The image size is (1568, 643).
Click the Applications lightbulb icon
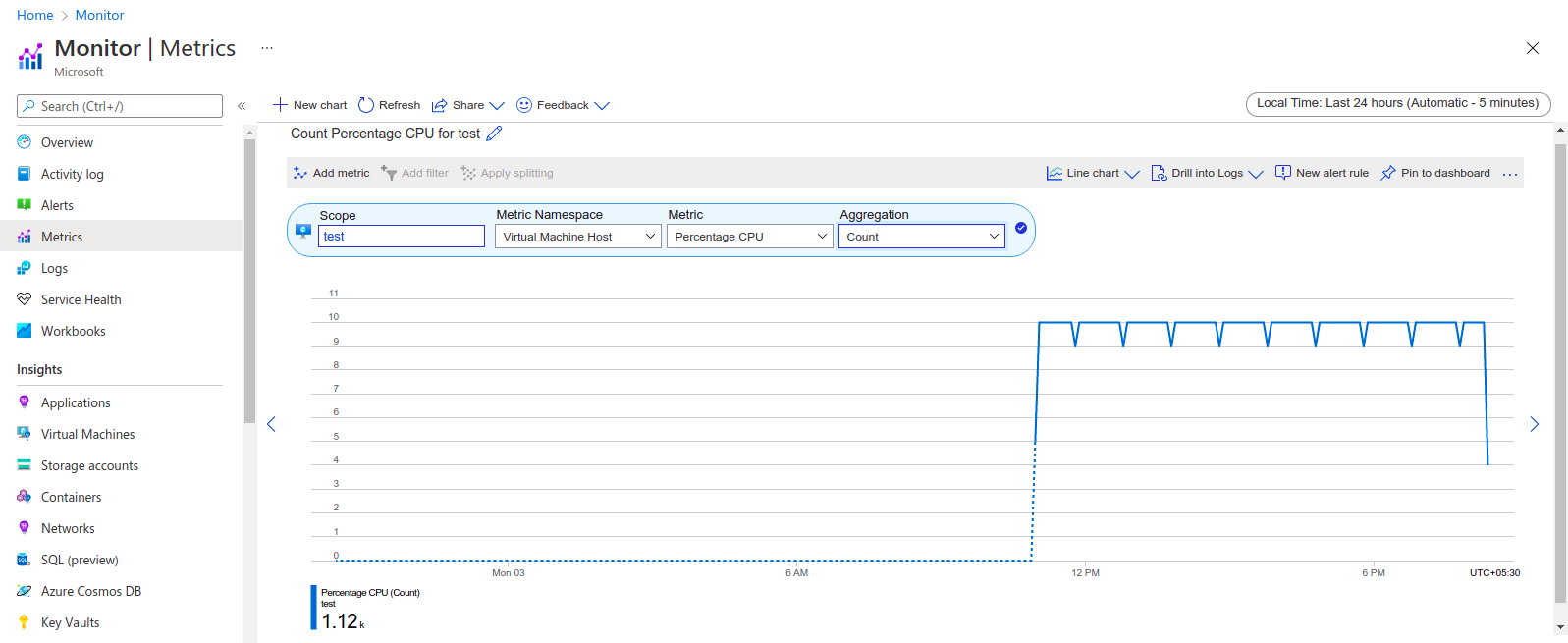pos(25,402)
